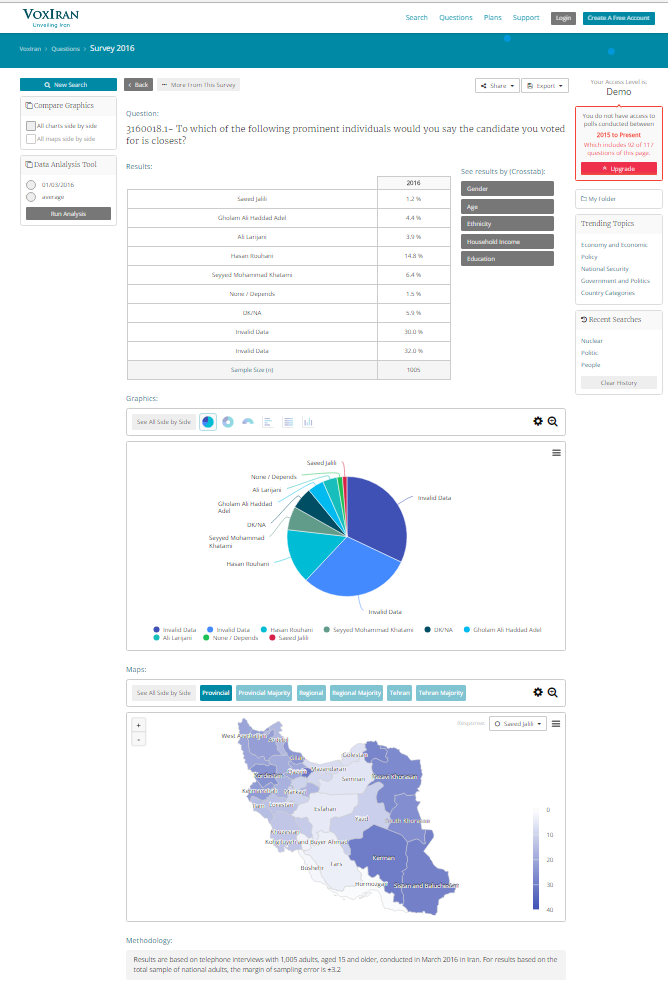Click Run Analysis button

68,214
